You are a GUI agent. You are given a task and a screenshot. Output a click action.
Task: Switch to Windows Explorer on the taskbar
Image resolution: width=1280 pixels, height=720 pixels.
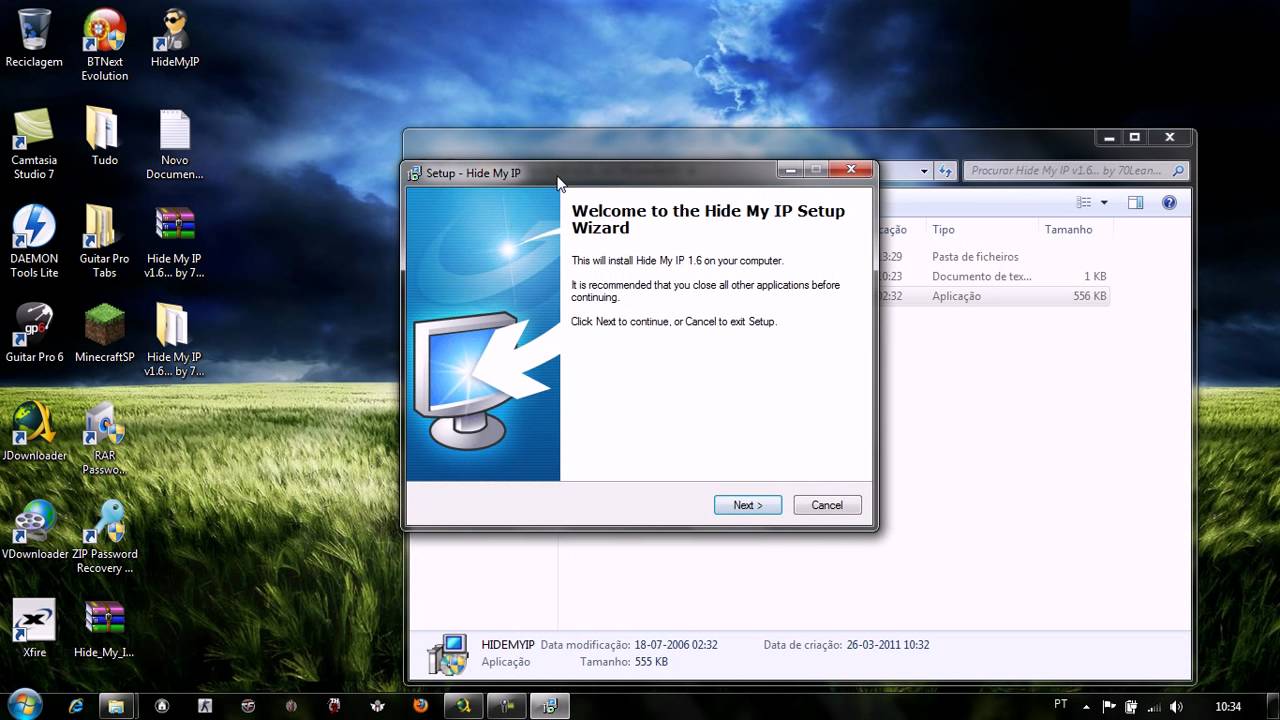pos(116,705)
